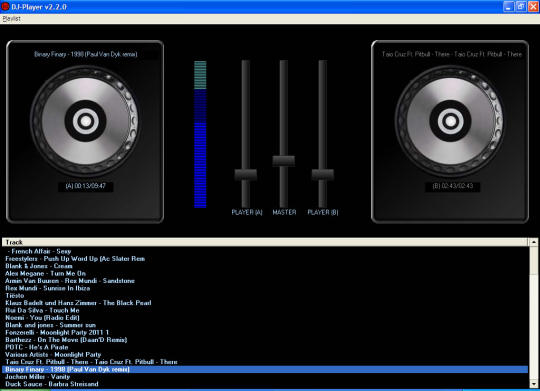
Task: Click the playlist scrollbar up arrow
Action: click(533, 242)
